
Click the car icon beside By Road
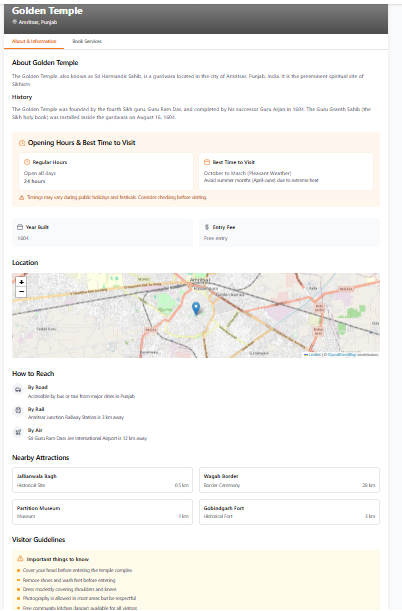click(x=18, y=389)
